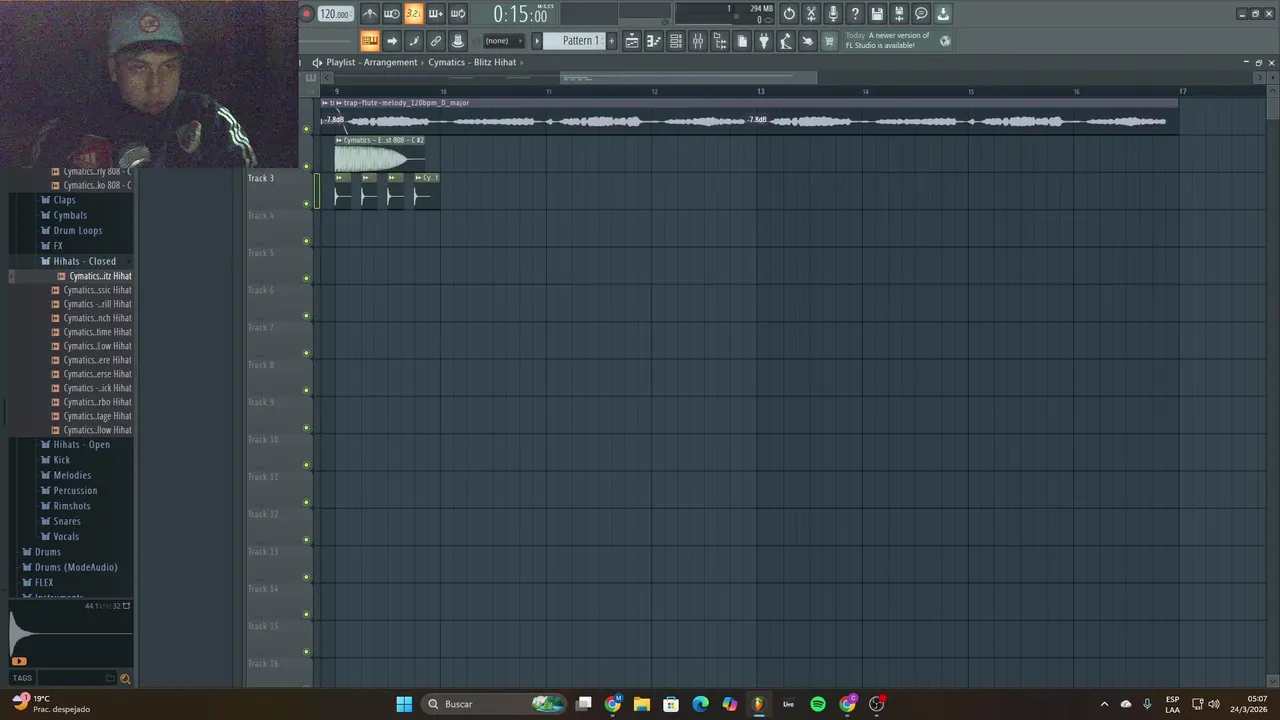Open the Piano roll view icon
Image resolution: width=1280 pixels, height=720 pixels.
coord(654,41)
